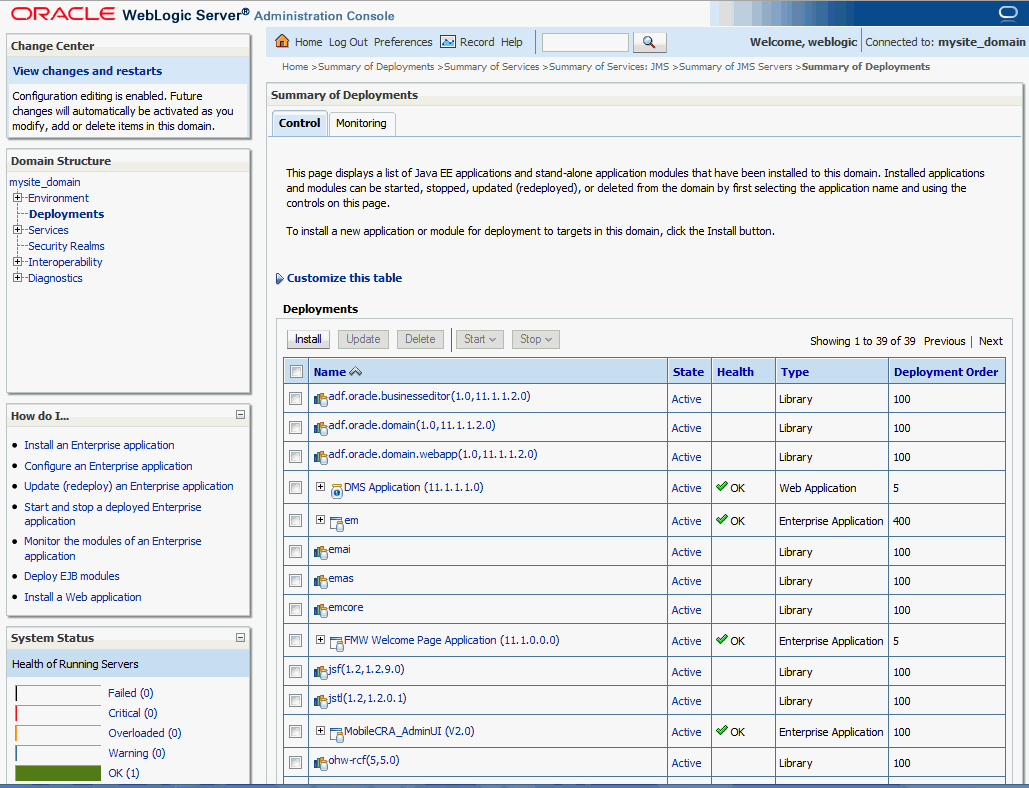Click the green OK checkmark for em
1029x788 pixels.
click(x=722, y=519)
